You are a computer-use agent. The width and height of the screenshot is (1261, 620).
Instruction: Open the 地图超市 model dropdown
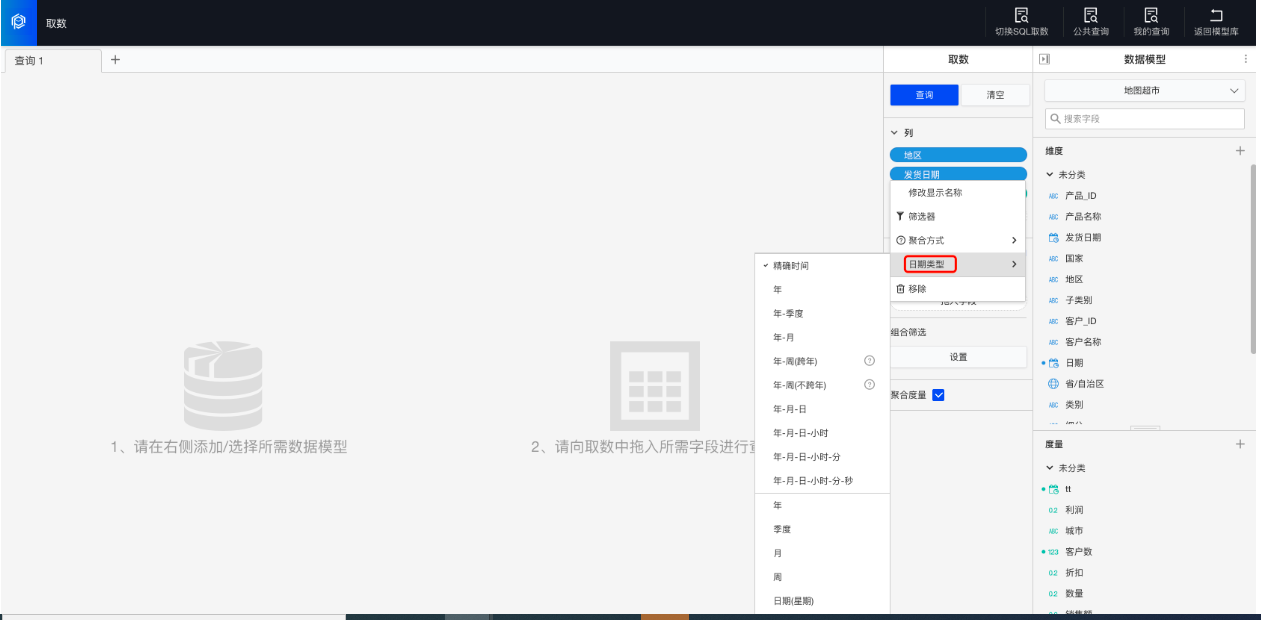pos(1145,91)
